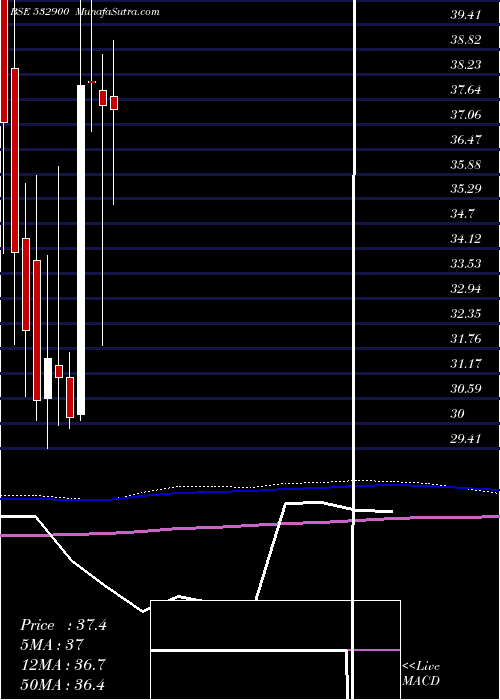Click the 38.82 price axis label
The image size is (500, 700).
(x=465, y=40)
